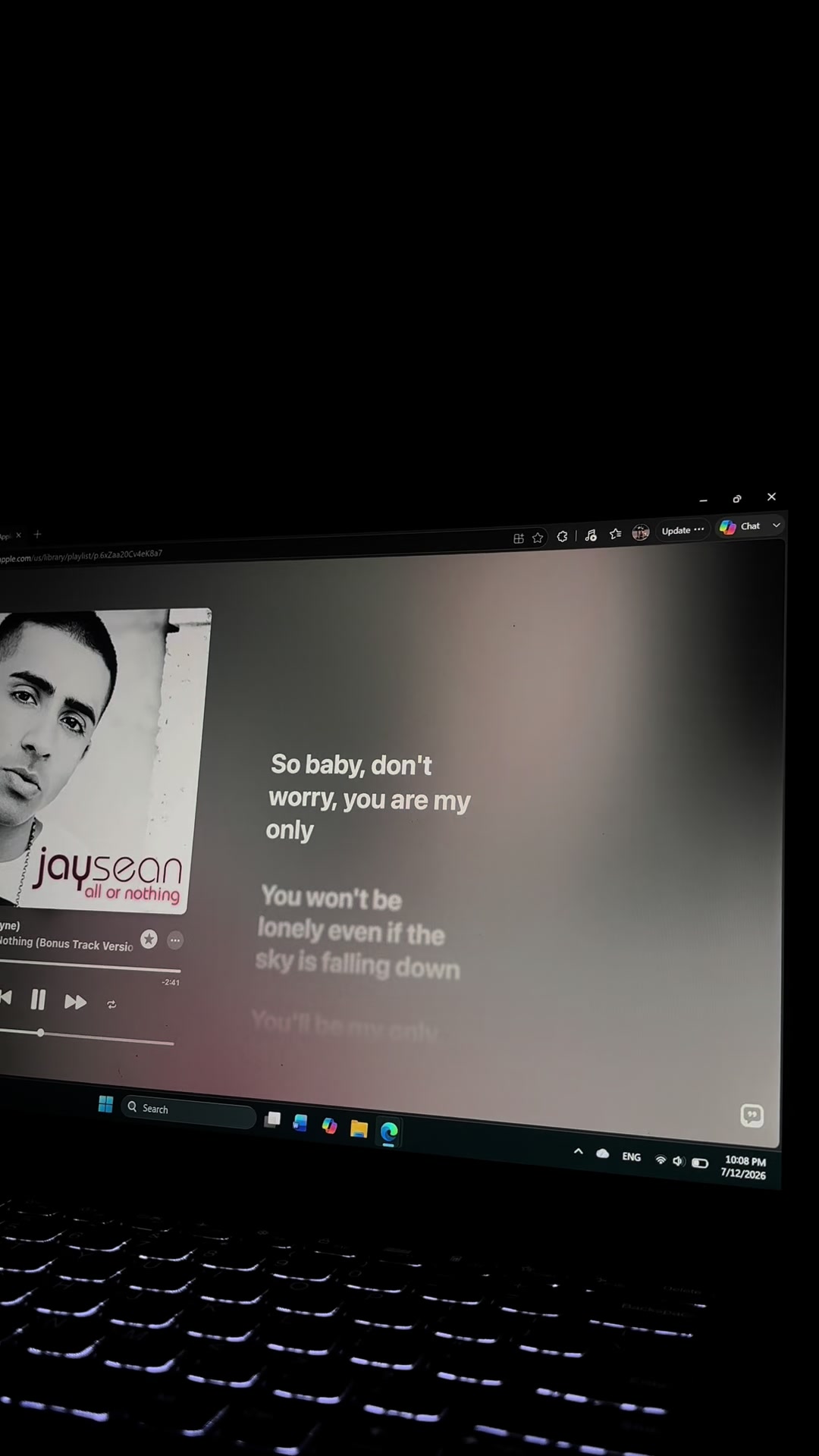Image resolution: width=819 pixels, height=1456 pixels.
Task: Skip to the next track
Action: 75,1002
